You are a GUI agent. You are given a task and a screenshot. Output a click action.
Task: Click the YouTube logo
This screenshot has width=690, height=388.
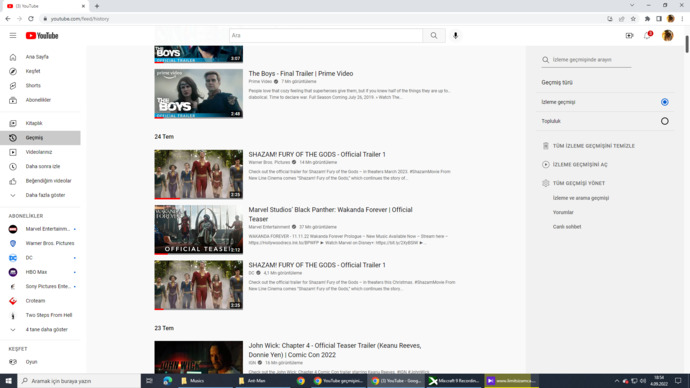point(42,36)
